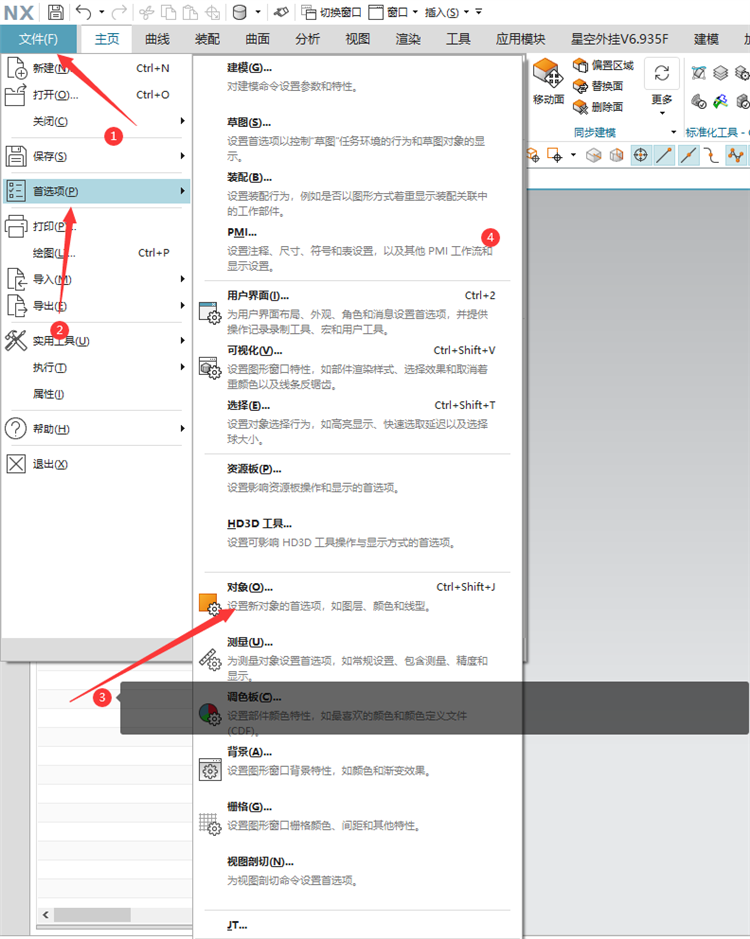Switch to the 分析 tab

point(307,39)
